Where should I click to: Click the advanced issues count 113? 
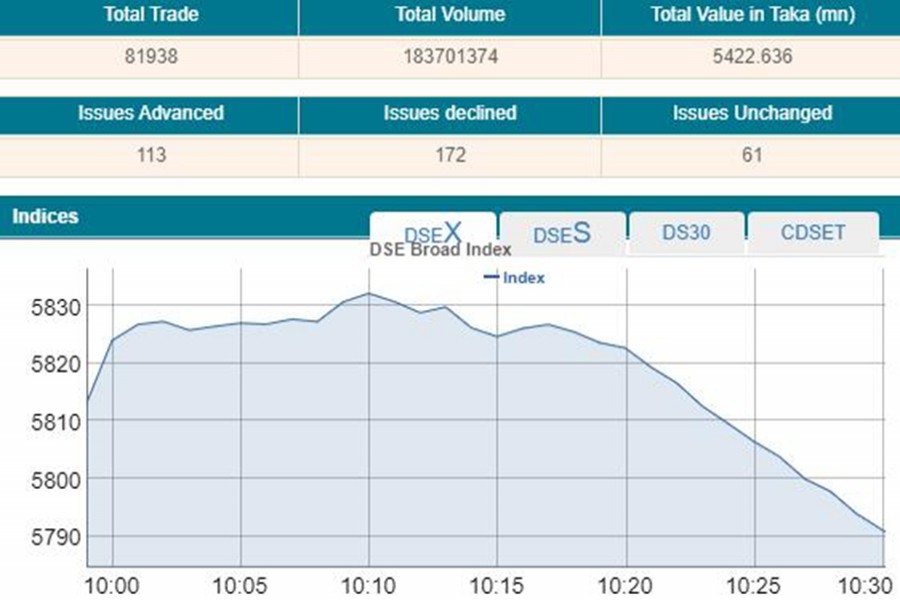tap(153, 156)
